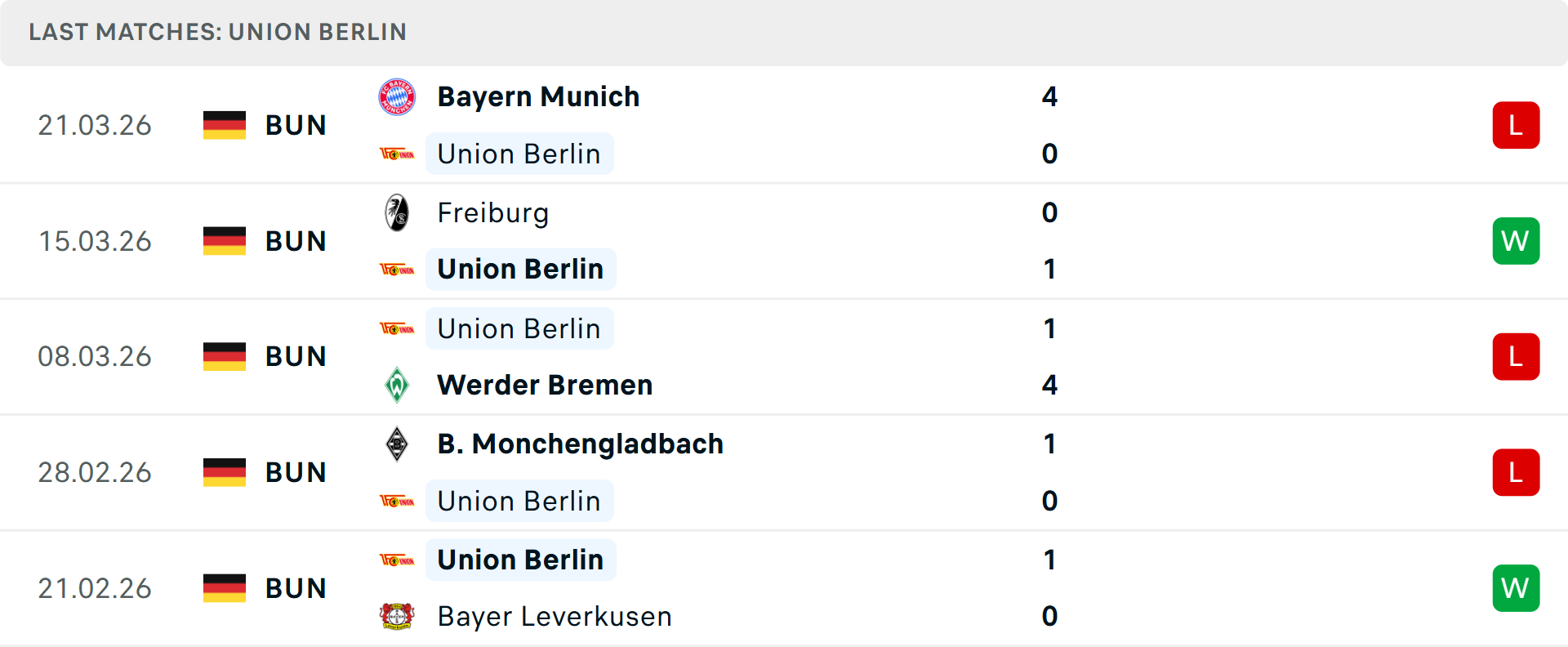
Task: Click the Bayern Munich team name
Action: click(x=538, y=96)
